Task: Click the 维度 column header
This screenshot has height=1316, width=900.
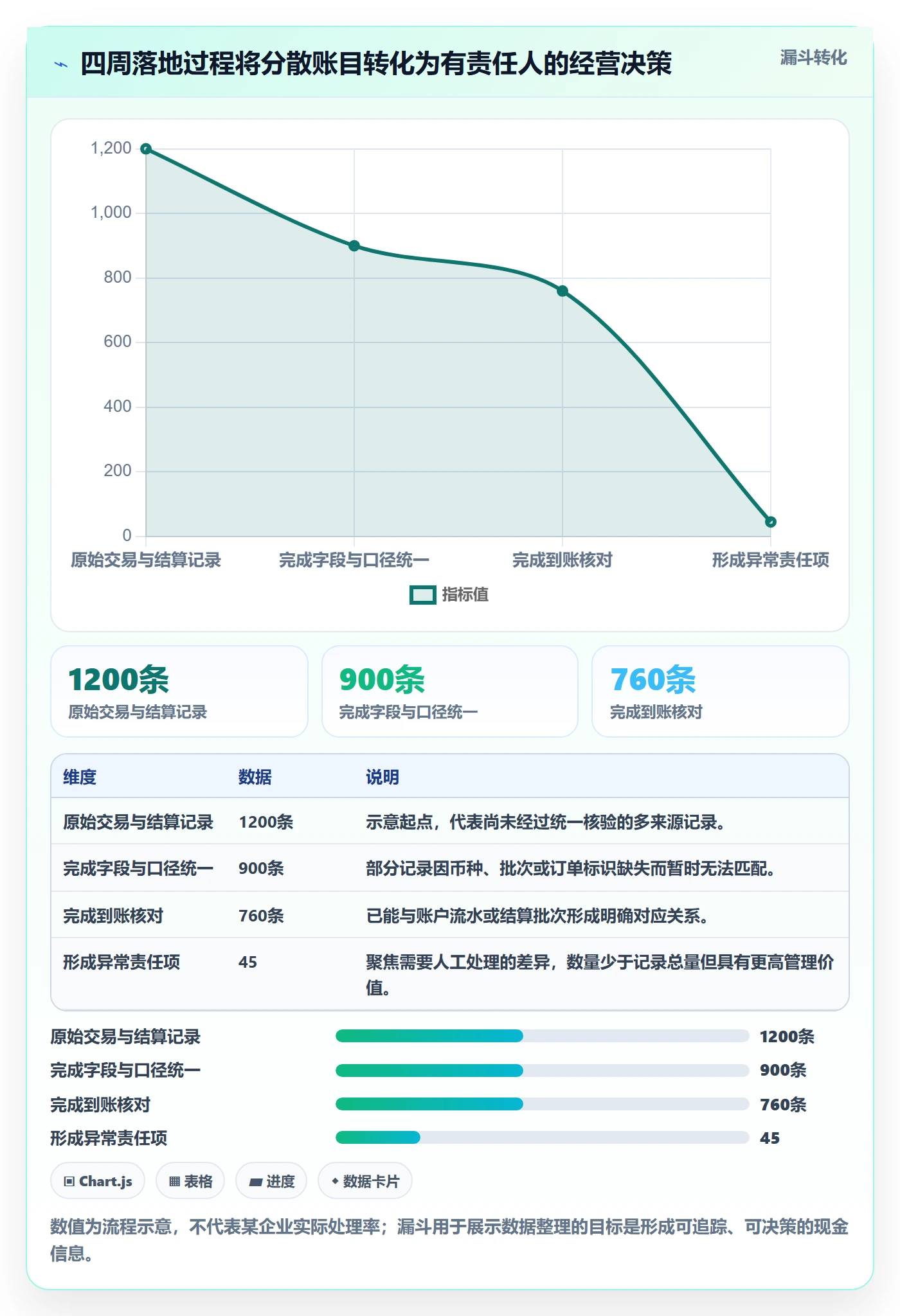Action: 80,778
